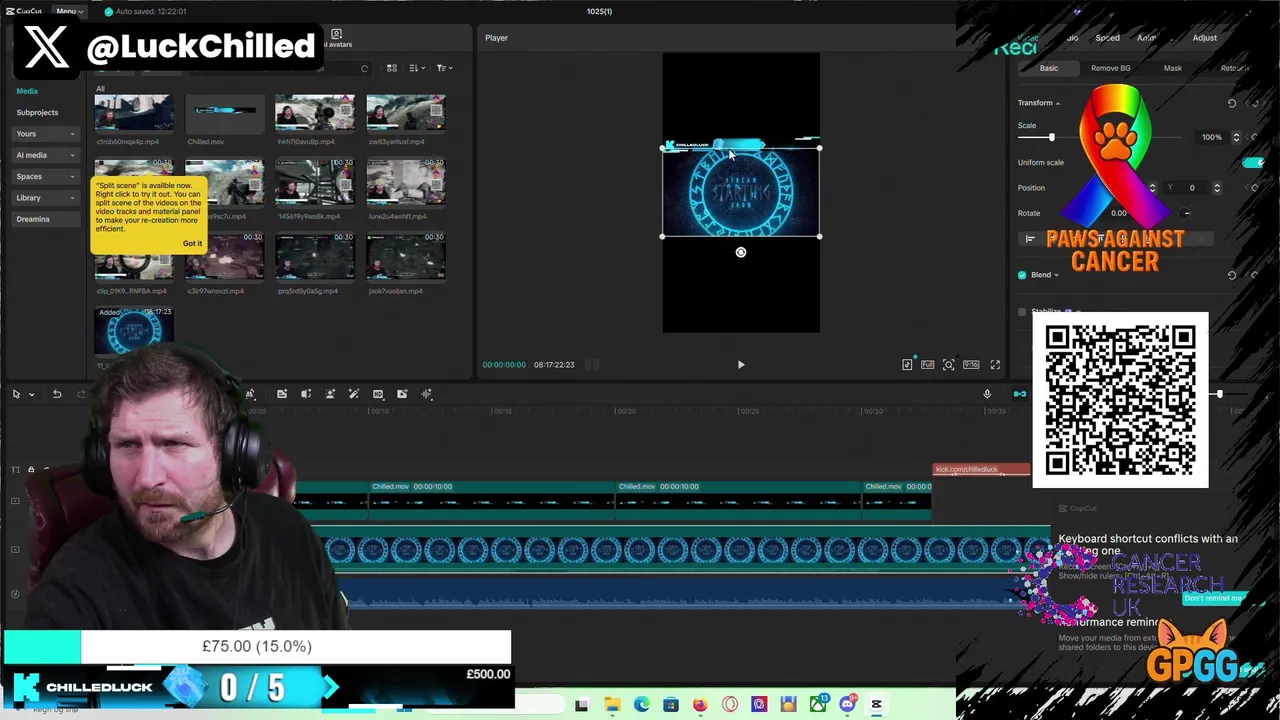Click the aspect ratio icon under Player
Image resolution: width=1280 pixels, height=720 pixels.
pos(970,365)
